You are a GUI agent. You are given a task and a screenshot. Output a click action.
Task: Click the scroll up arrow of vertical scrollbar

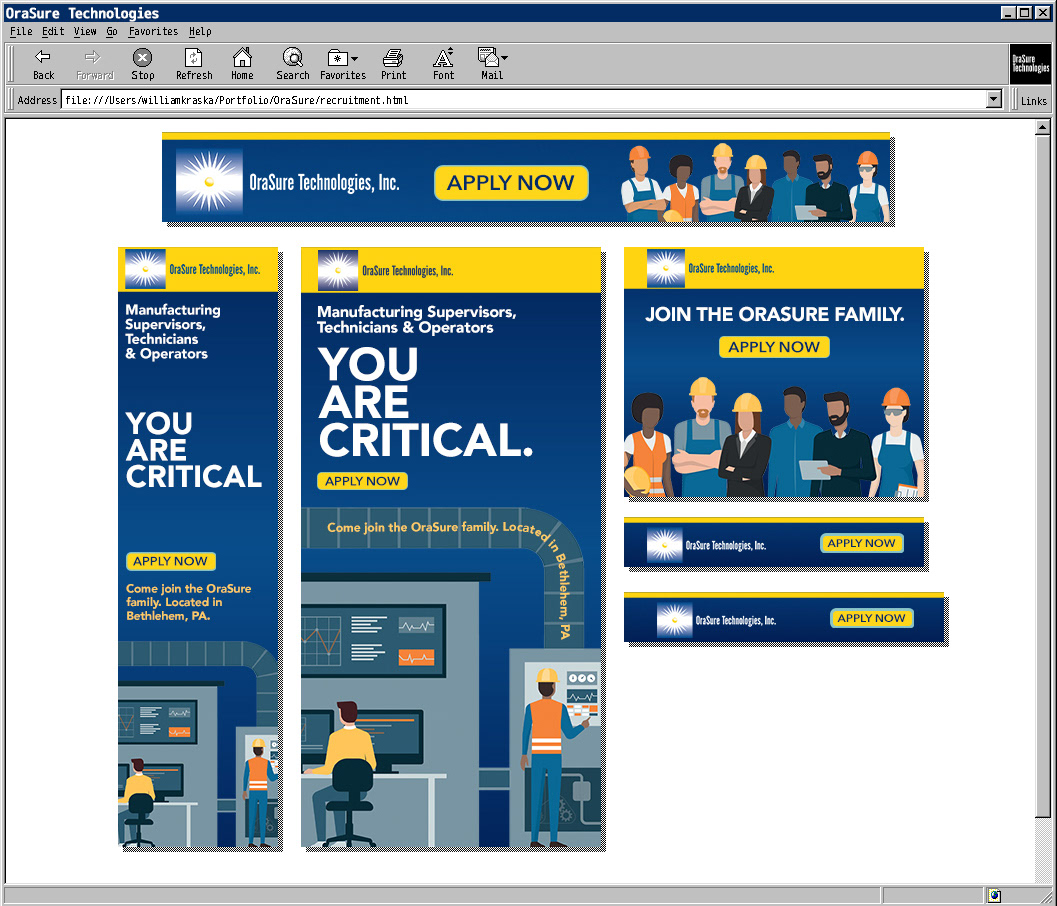click(1042, 127)
